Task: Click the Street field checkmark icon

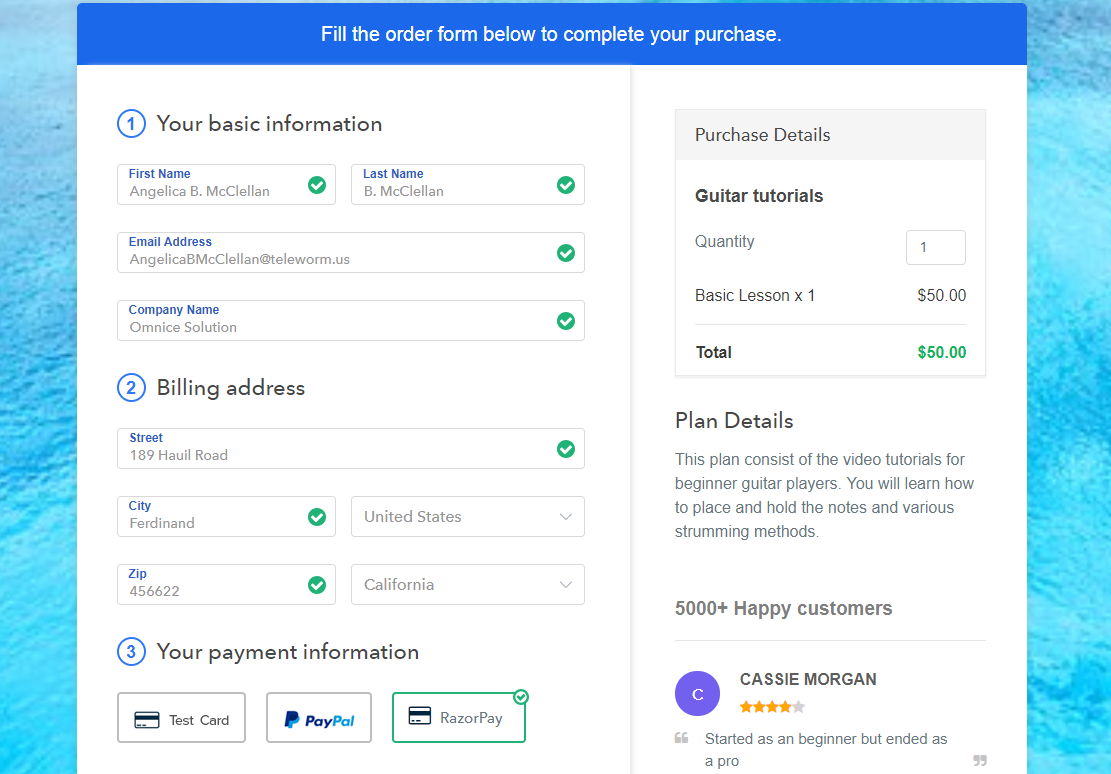Action: (566, 449)
